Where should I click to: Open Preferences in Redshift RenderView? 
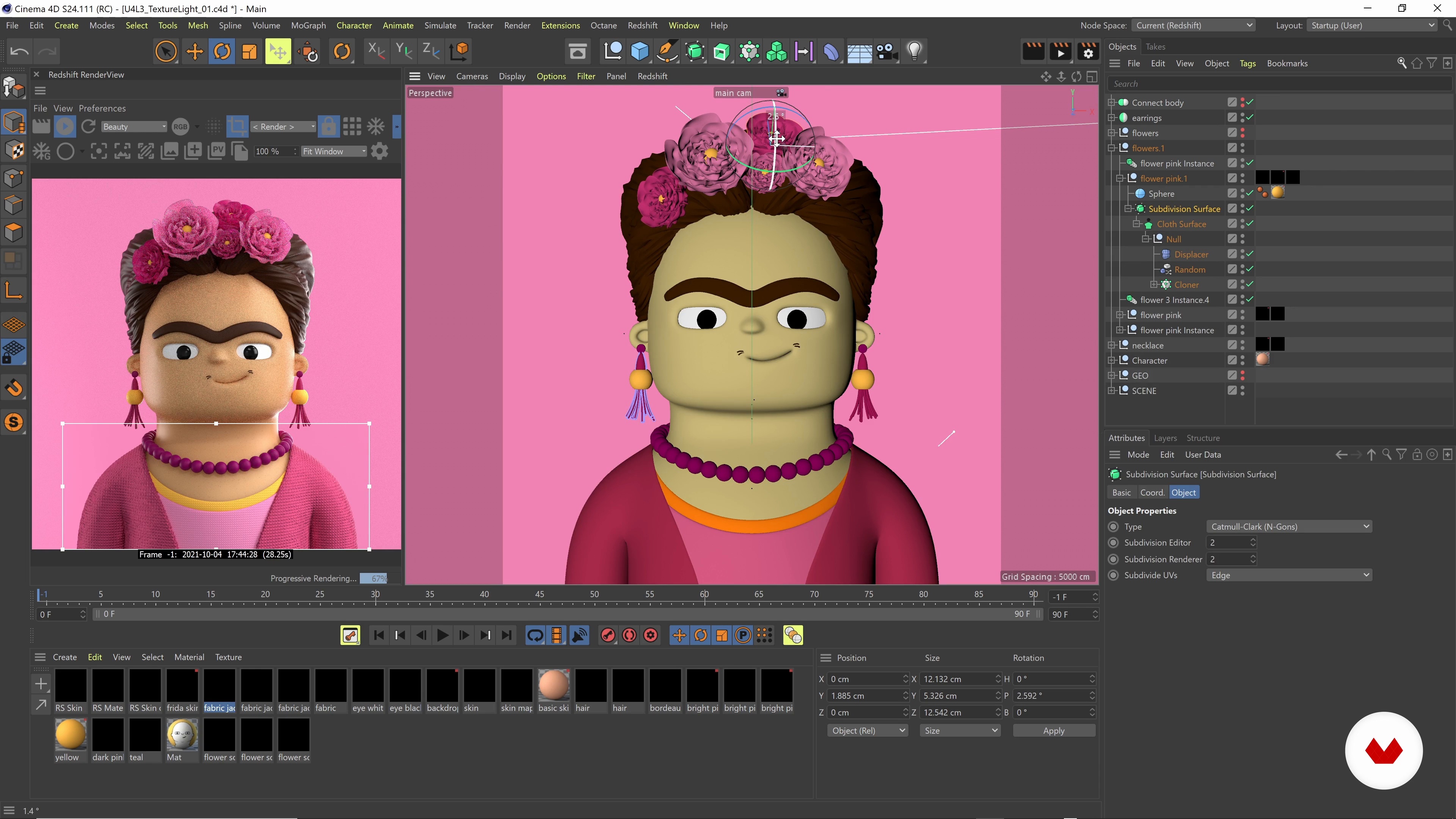[102, 108]
